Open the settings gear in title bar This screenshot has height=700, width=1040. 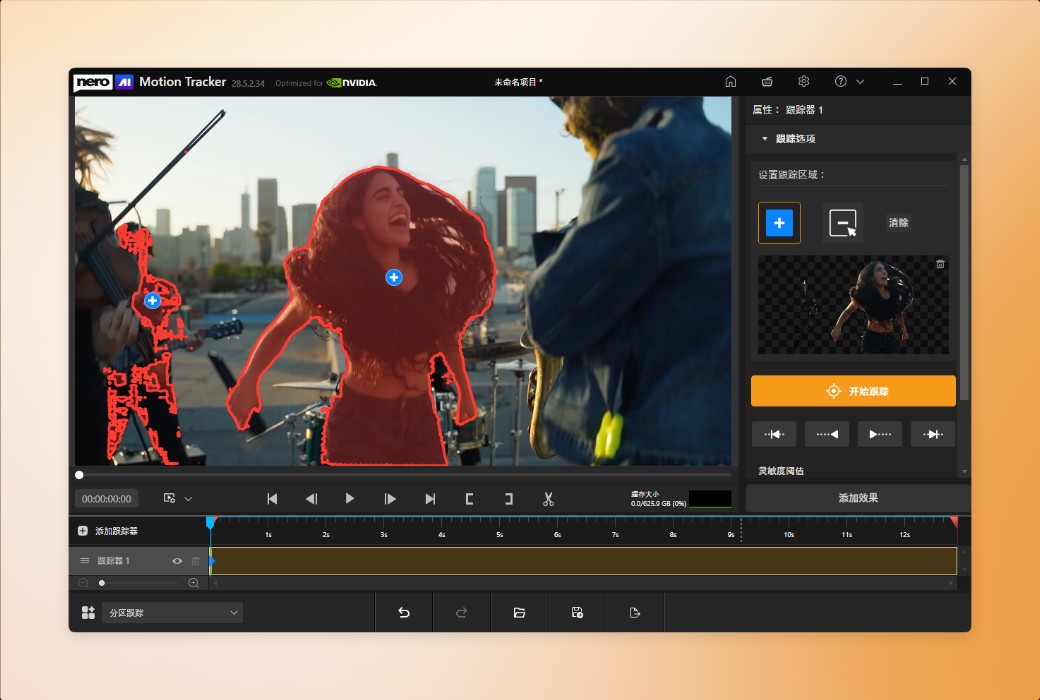[x=803, y=81]
